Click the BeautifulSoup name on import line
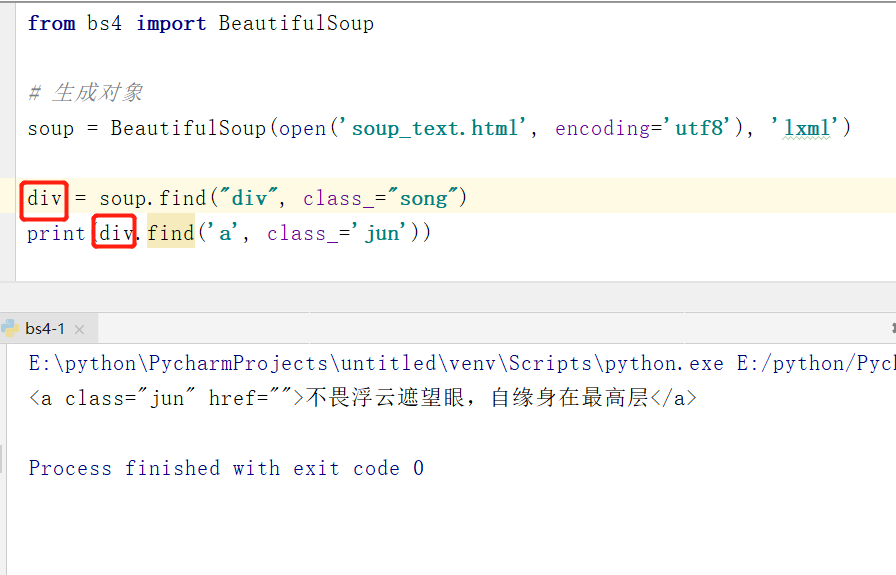The height and width of the screenshot is (575, 896). (x=296, y=23)
